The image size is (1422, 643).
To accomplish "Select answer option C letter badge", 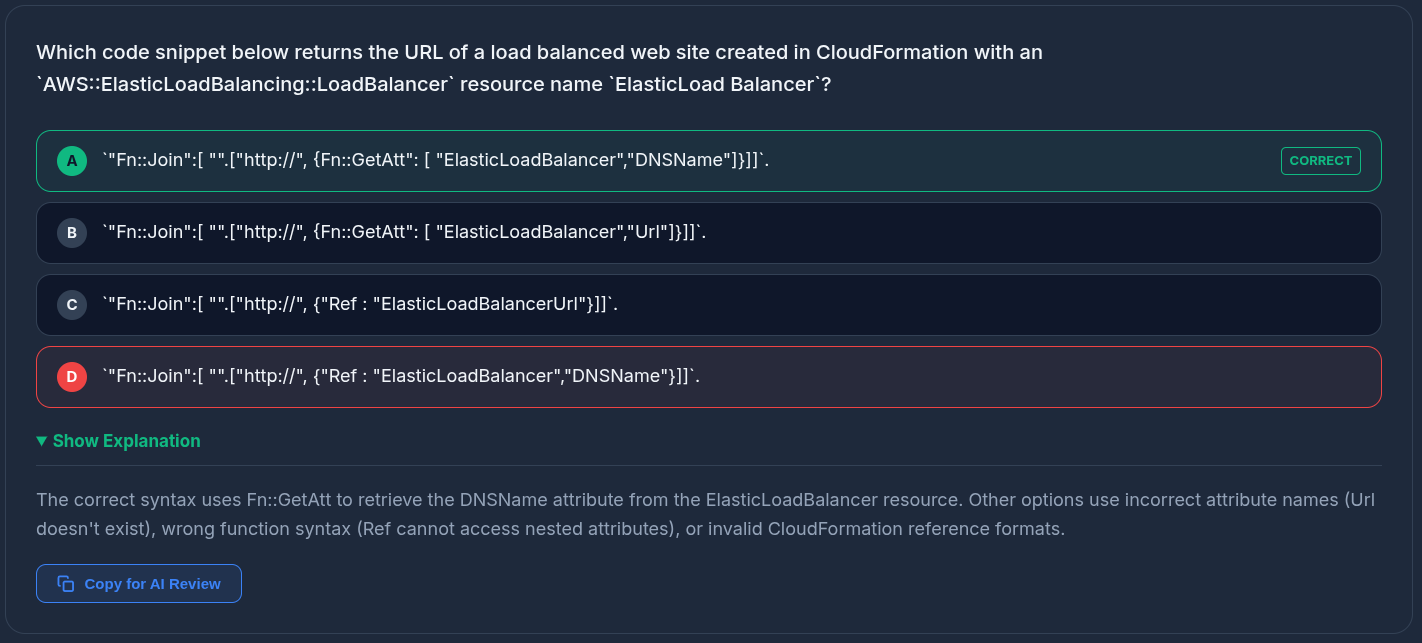I will click(x=72, y=305).
